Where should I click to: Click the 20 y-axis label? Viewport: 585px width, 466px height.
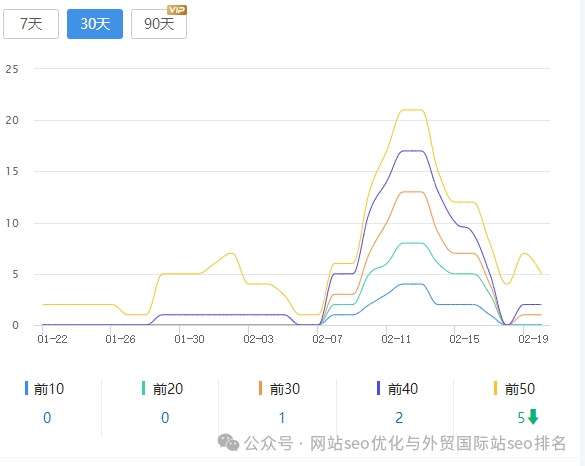coord(12,120)
